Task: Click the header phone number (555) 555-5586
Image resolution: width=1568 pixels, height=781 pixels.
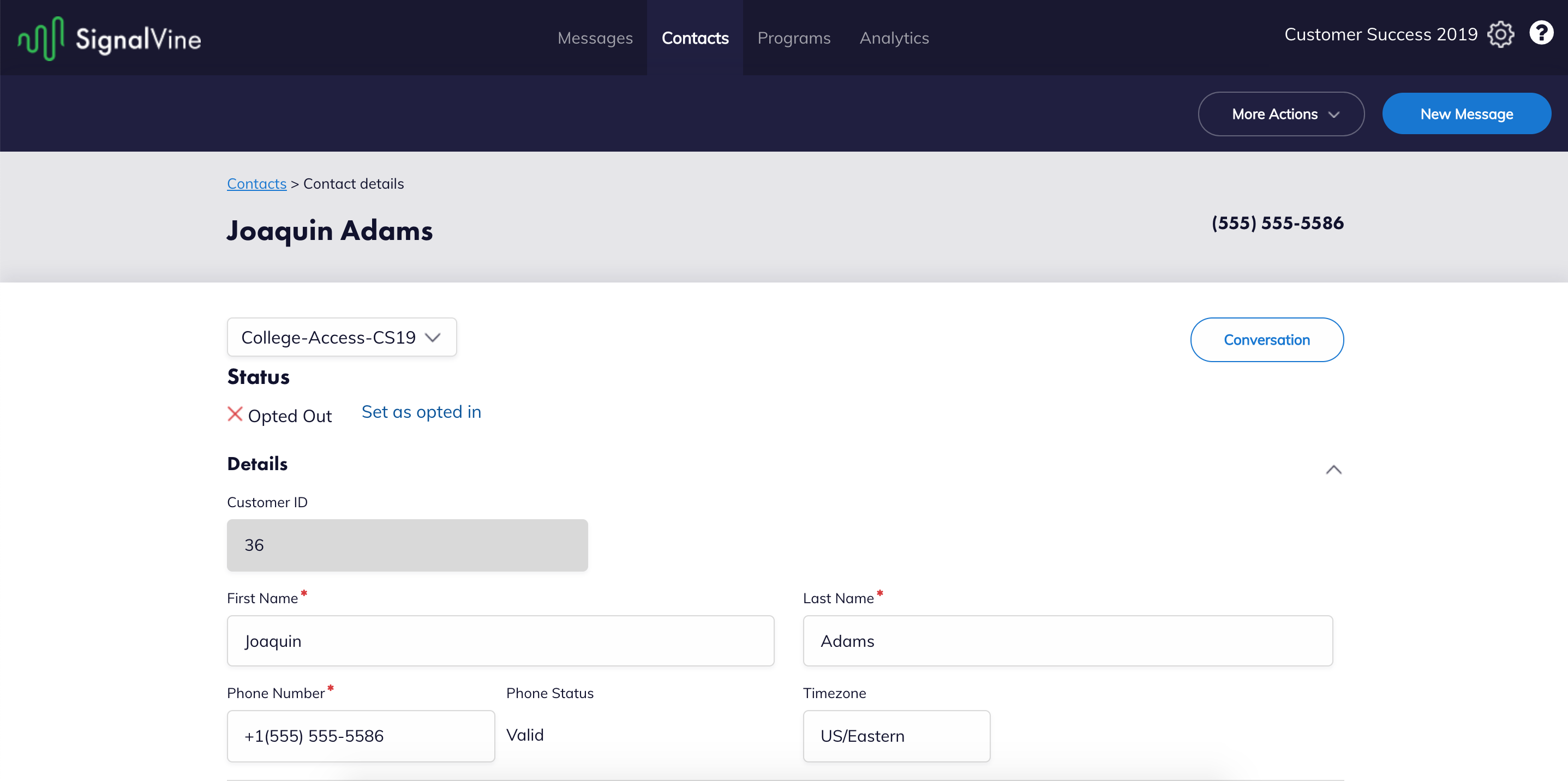Action: click(1277, 223)
